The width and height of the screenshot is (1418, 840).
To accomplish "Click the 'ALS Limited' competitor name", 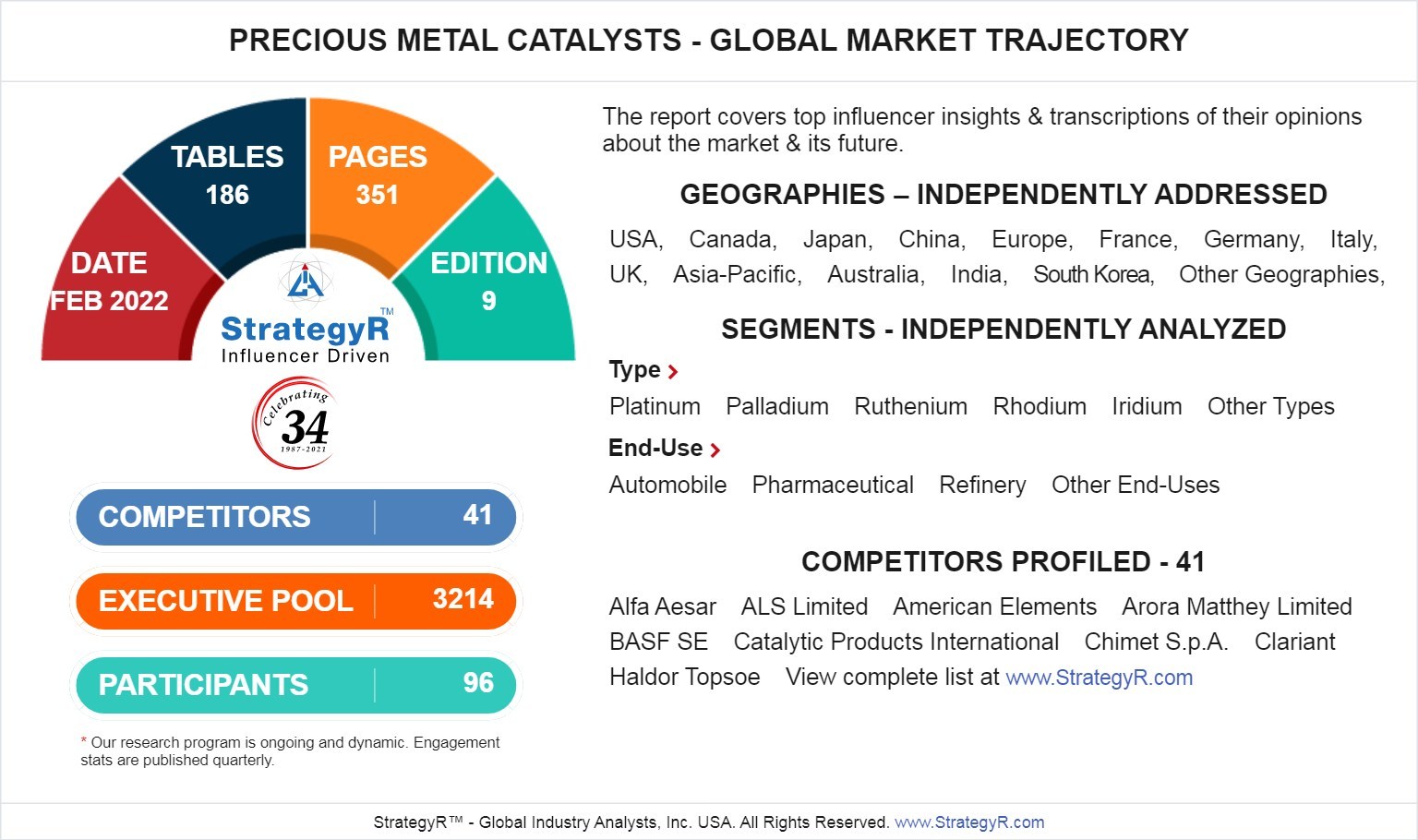I will tap(804, 607).
